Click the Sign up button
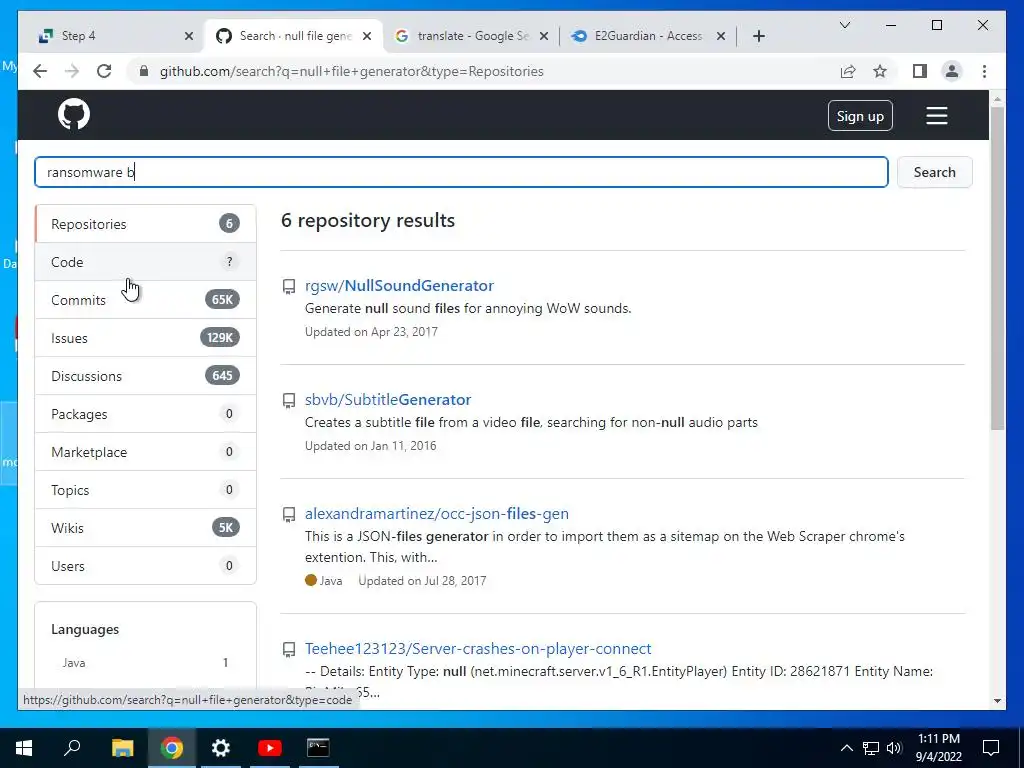The image size is (1024, 768). coord(859,116)
